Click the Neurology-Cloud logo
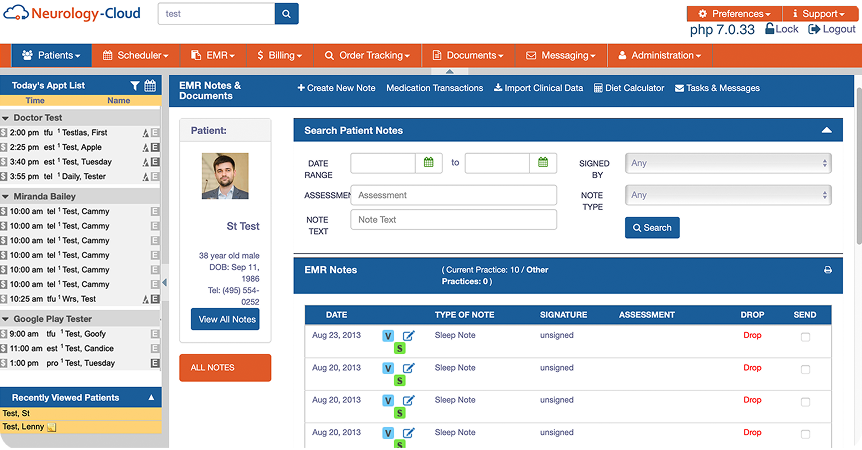Screen dimensions: 862x450 click(72, 13)
